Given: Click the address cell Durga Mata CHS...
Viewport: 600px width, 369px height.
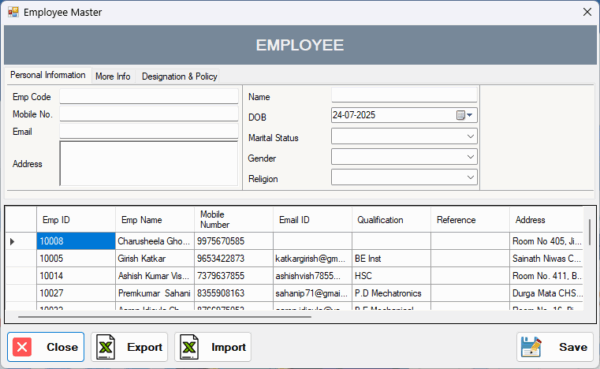Looking at the screenshot, I should pyautogui.click(x=546, y=293).
